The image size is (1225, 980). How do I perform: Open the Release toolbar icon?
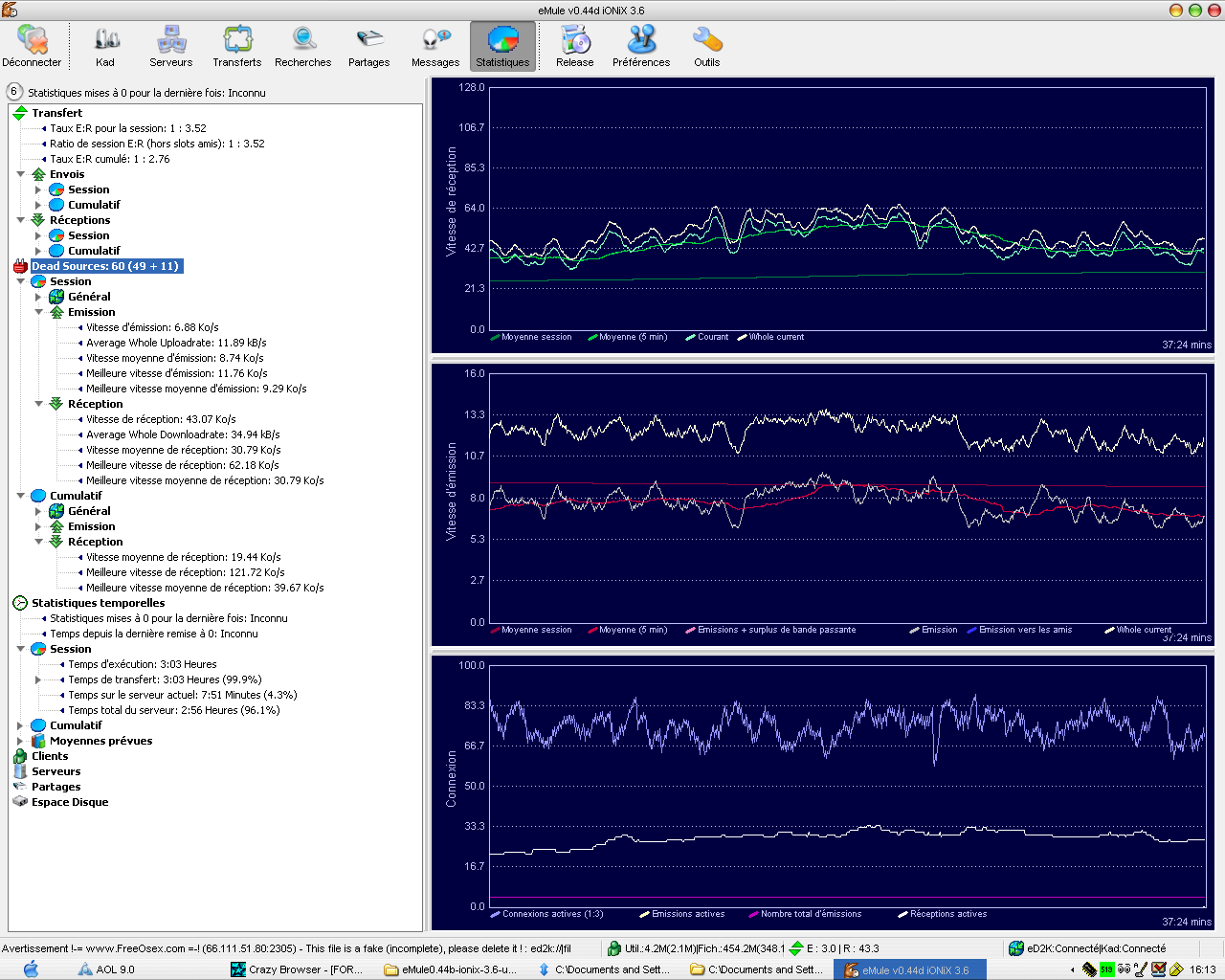(x=575, y=47)
